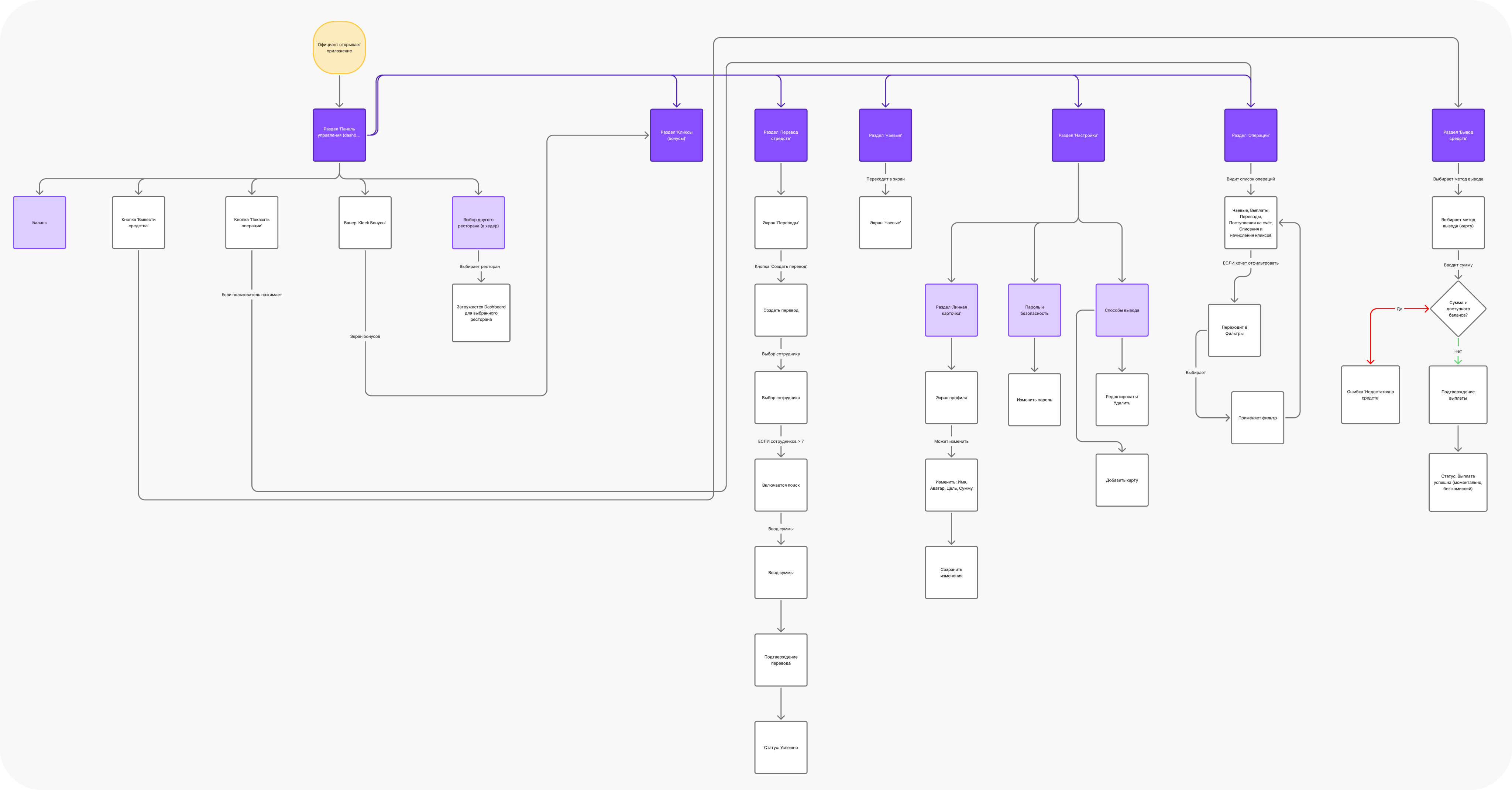Click 'Загружается Dashboard для выбранного ресторана' node

[481, 313]
